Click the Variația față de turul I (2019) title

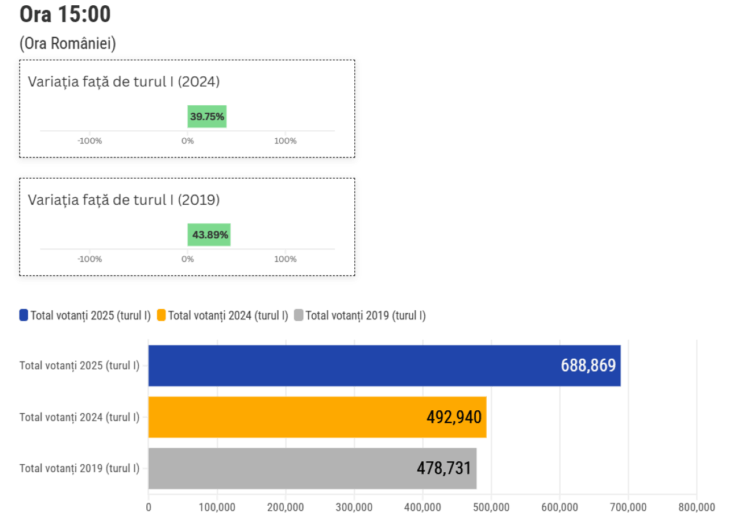(124, 200)
